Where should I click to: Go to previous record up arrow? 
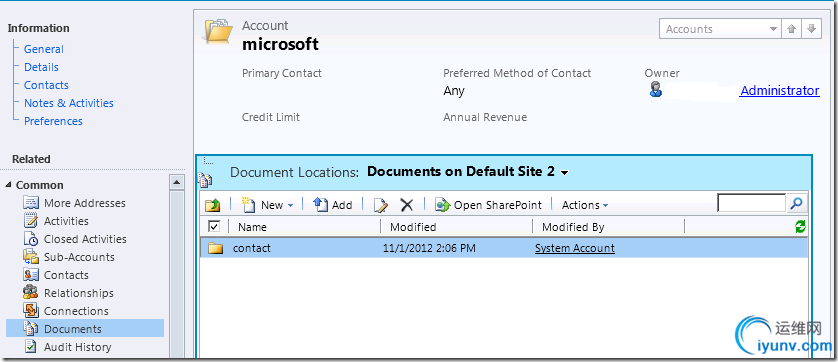[792, 29]
